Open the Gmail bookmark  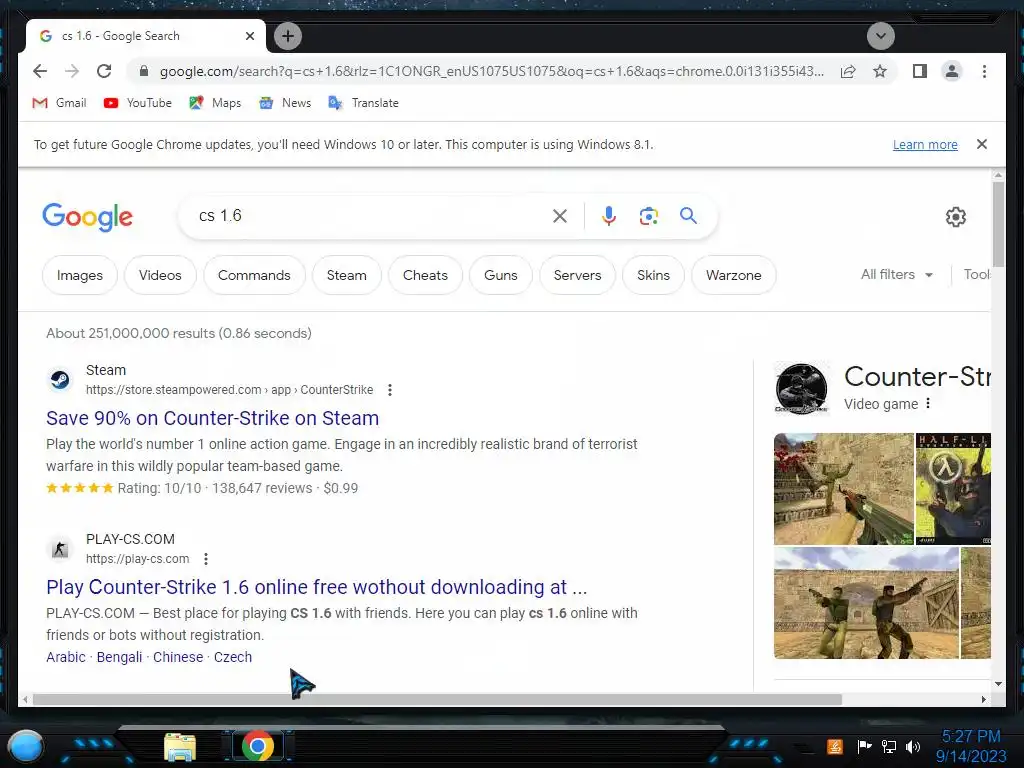pos(59,103)
